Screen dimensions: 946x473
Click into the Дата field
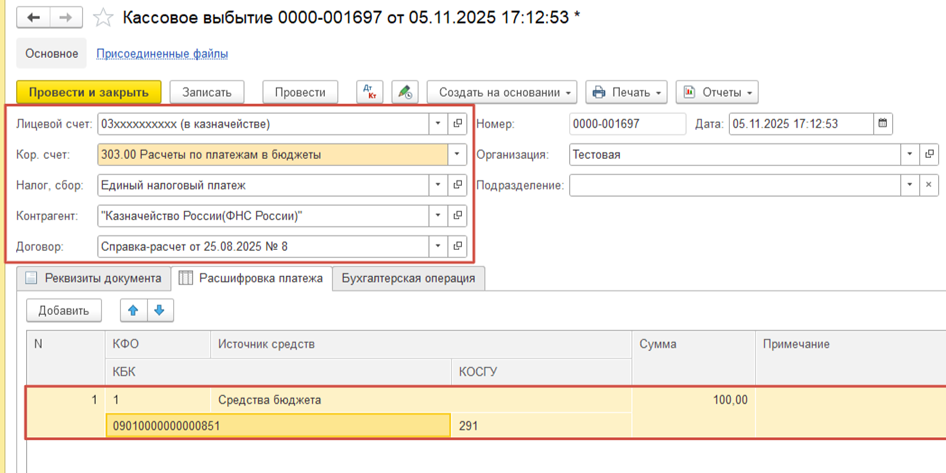801,124
